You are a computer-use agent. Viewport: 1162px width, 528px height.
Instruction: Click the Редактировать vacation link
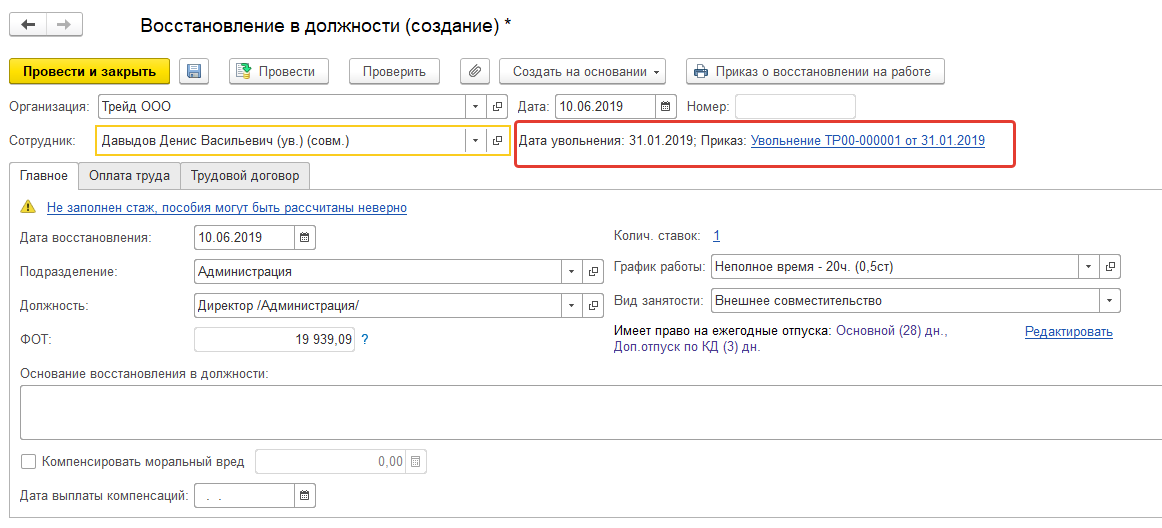tap(1068, 332)
